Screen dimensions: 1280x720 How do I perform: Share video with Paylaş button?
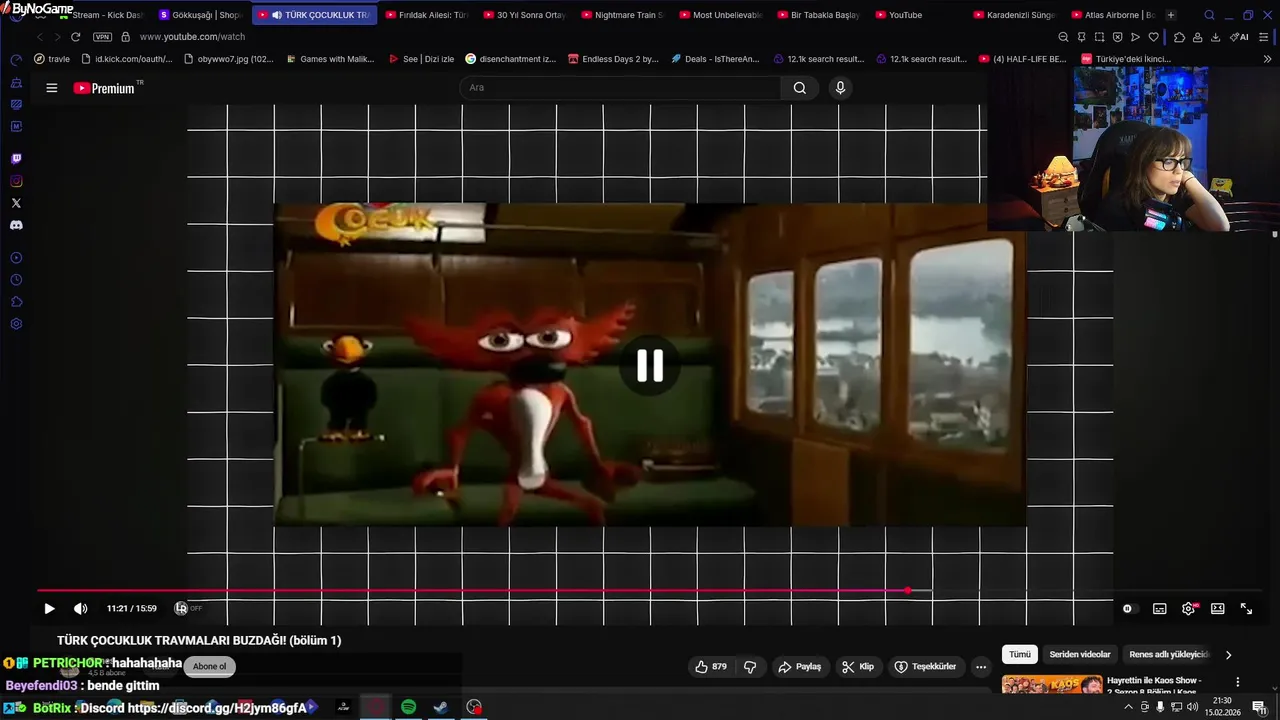(x=799, y=667)
